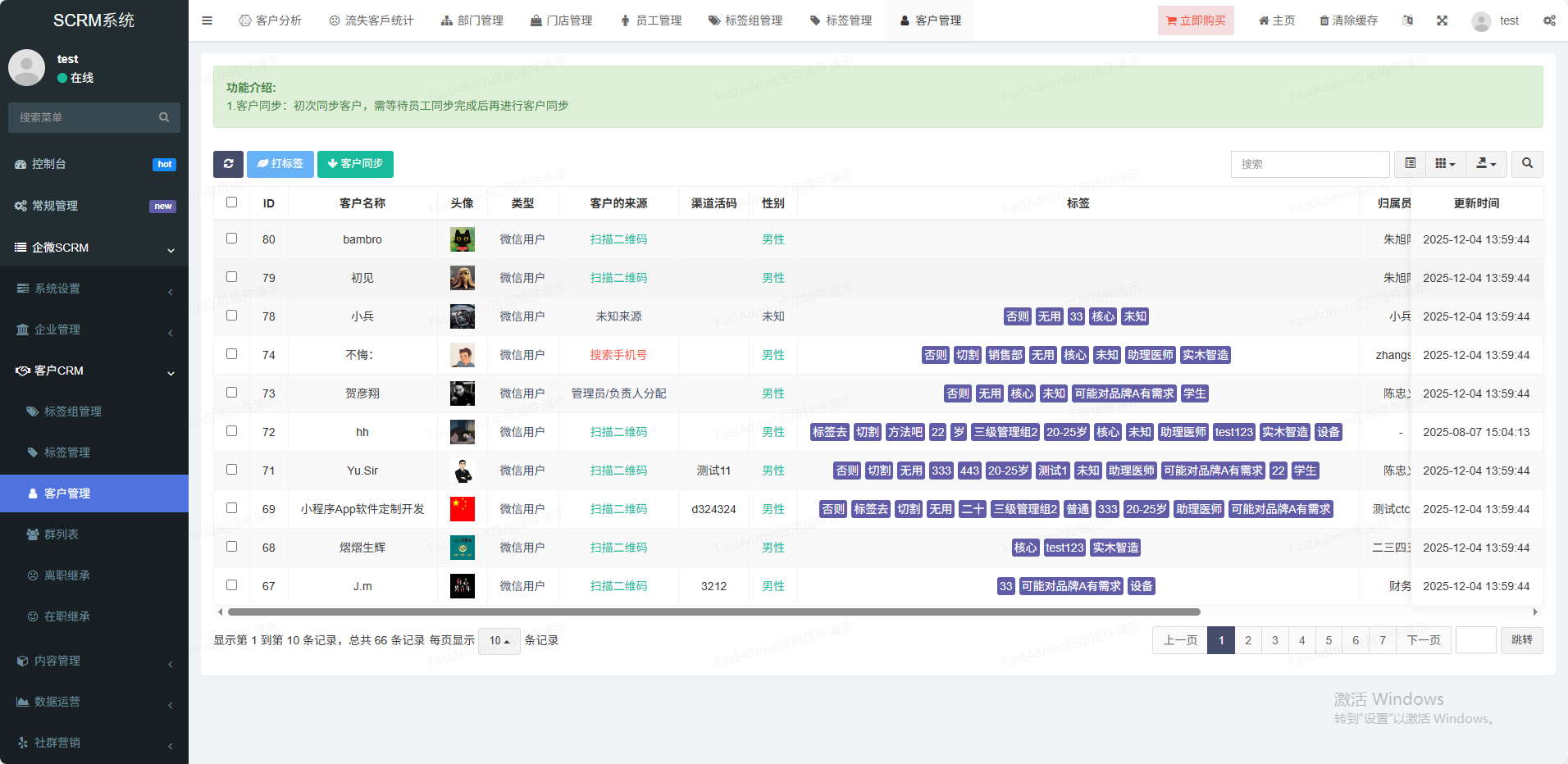Click the 客户同步 button
The height and width of the screenshot is (764, 1568).
coord(355,164)
